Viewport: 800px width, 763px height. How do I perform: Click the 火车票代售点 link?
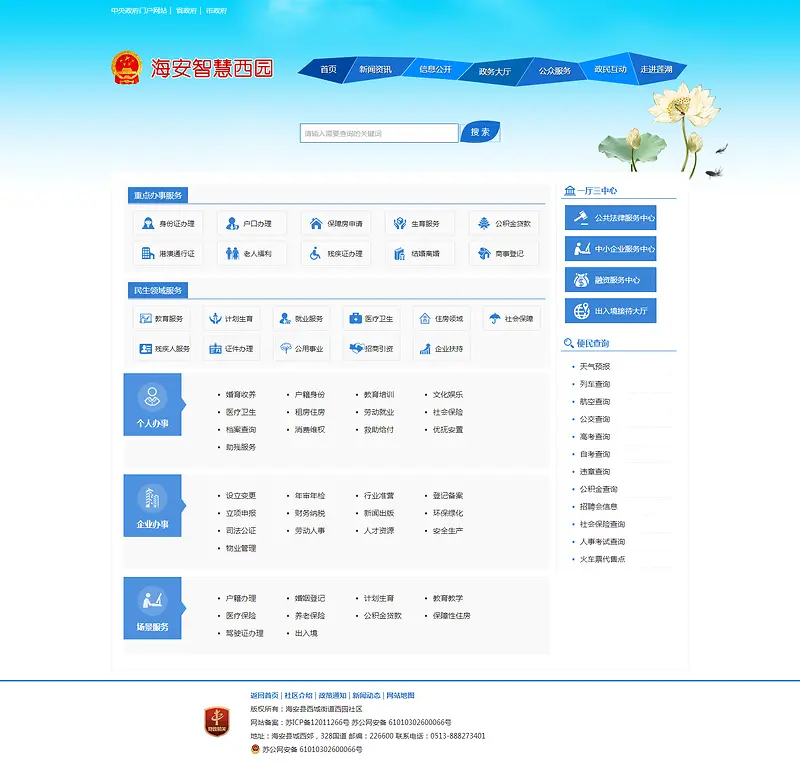click(602, 559)
